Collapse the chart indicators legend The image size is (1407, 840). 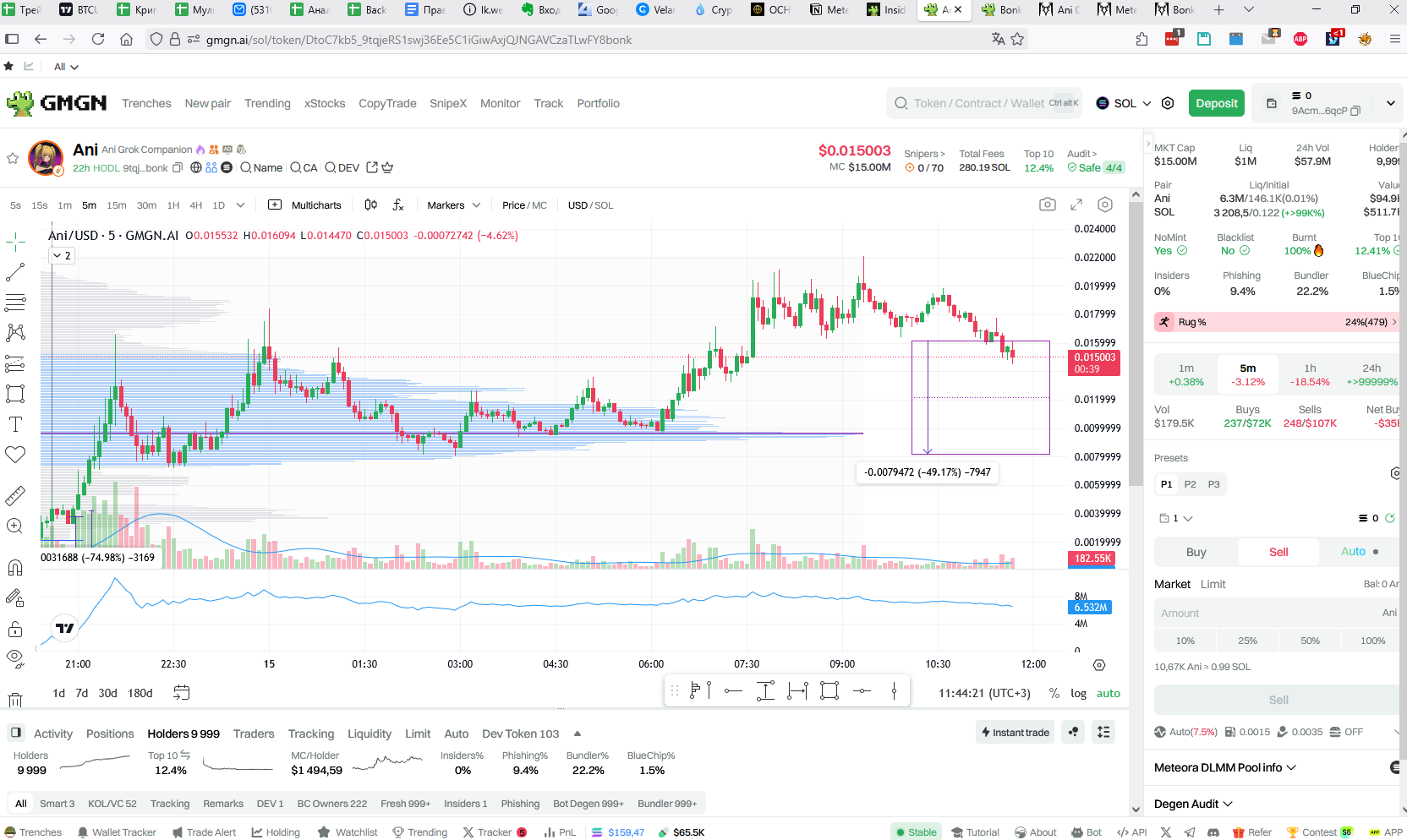click(62, 255)
